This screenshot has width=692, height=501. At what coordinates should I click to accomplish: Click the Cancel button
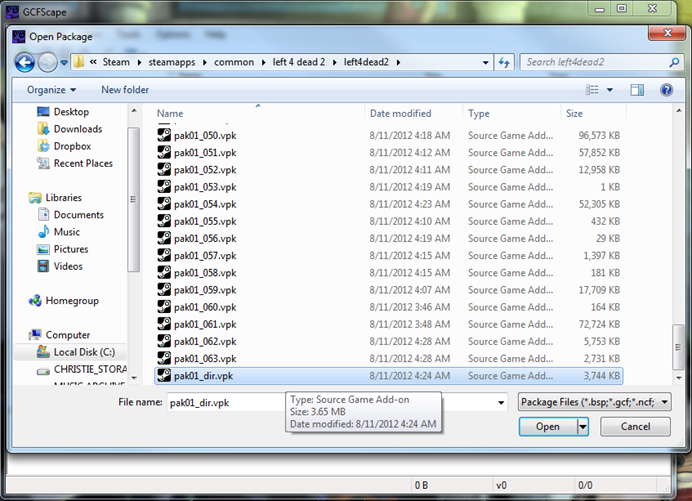(635, 427)
